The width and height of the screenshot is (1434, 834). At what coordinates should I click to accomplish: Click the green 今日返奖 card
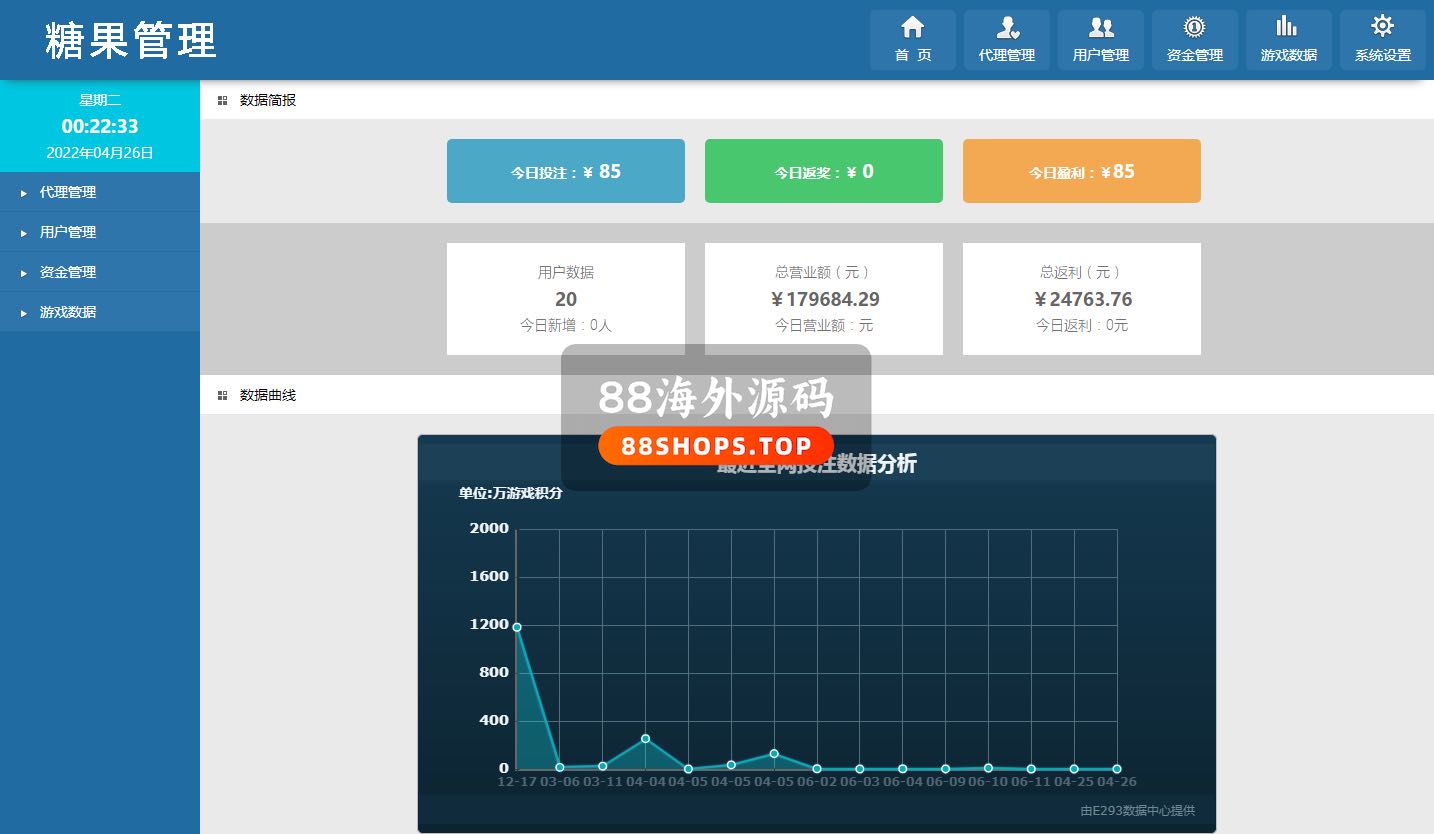pyautogui.click(x=824, y=171)
